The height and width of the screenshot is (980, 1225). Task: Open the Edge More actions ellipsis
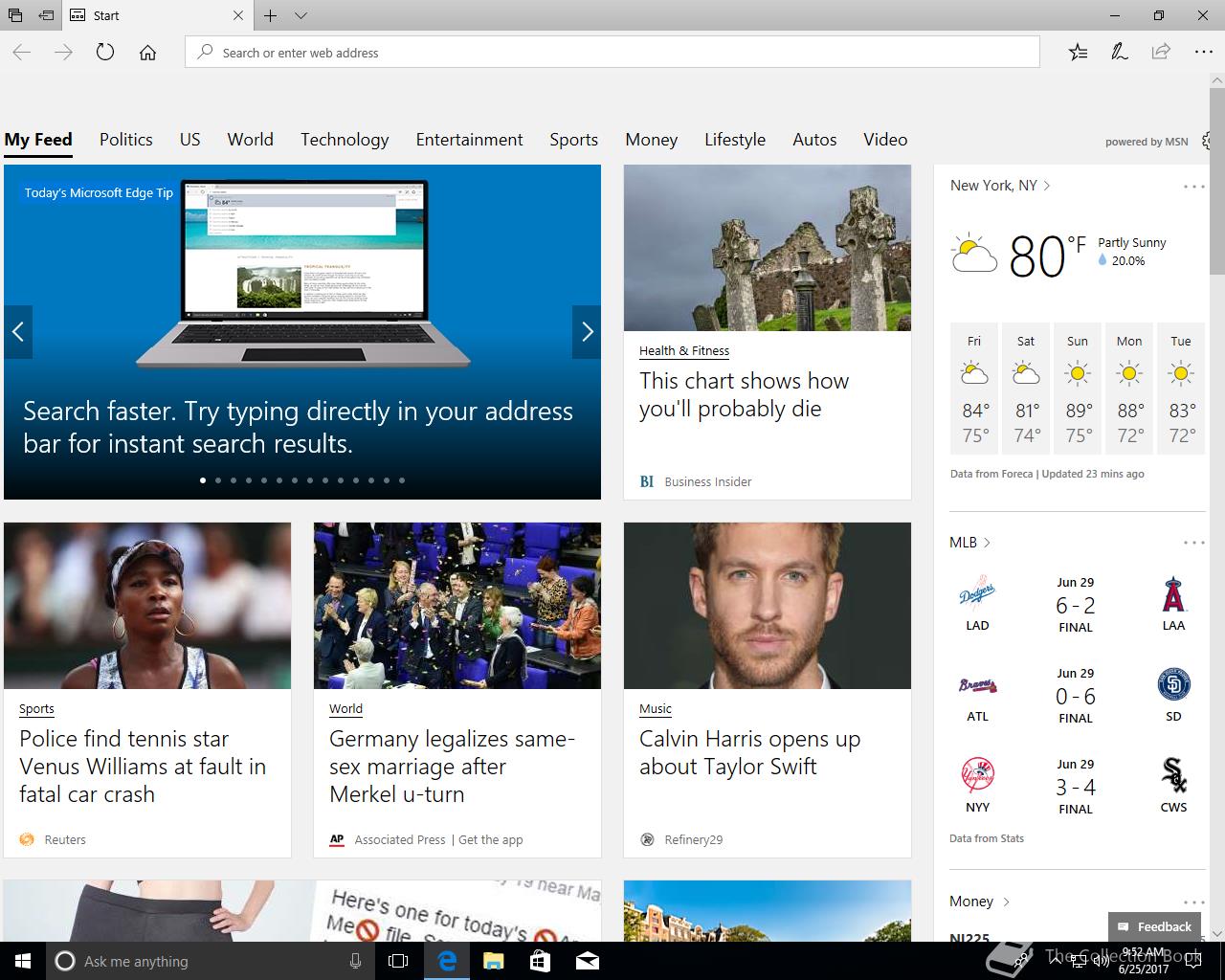tap(1204, 53)
